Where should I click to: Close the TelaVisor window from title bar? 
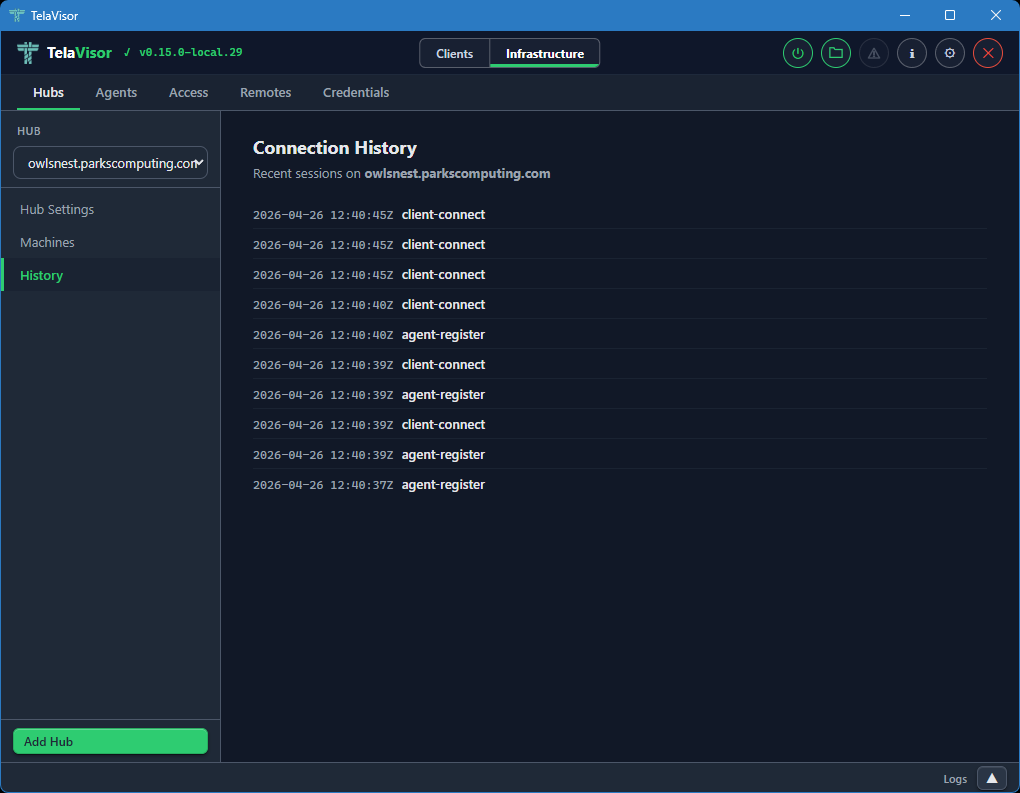tap(995, 15)
